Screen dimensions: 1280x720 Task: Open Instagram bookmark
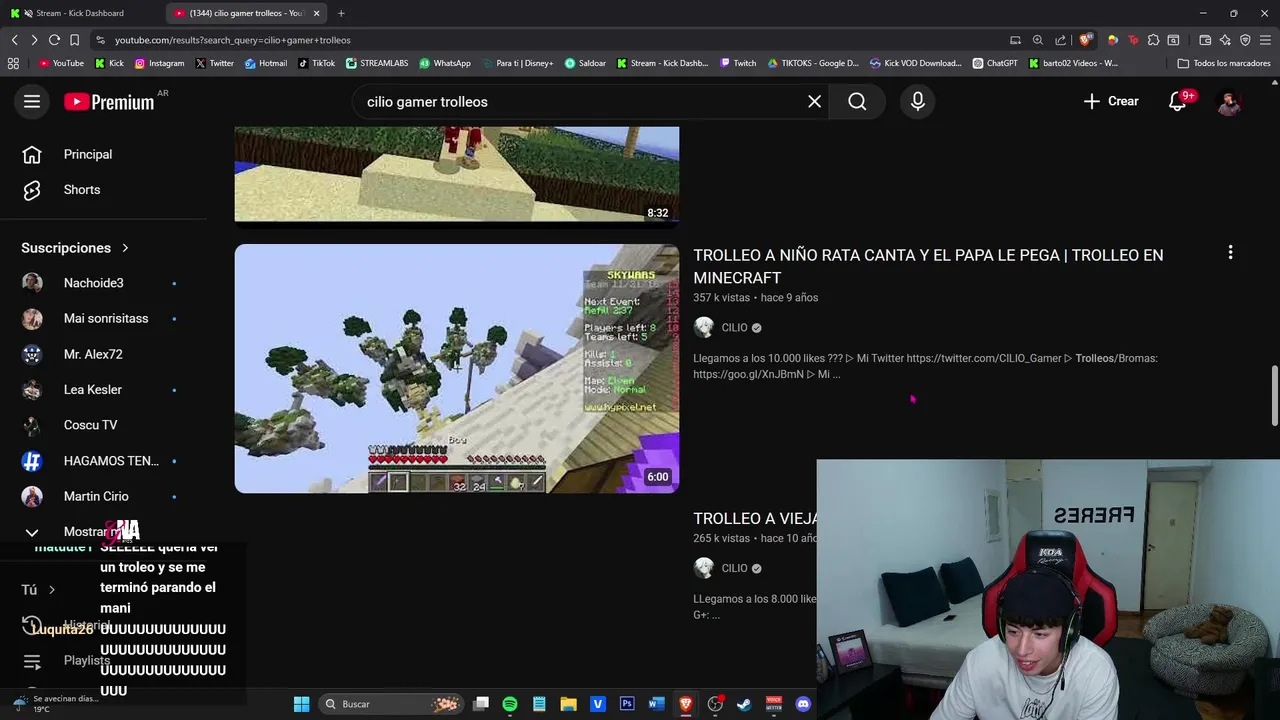click(x=159, y=63)
